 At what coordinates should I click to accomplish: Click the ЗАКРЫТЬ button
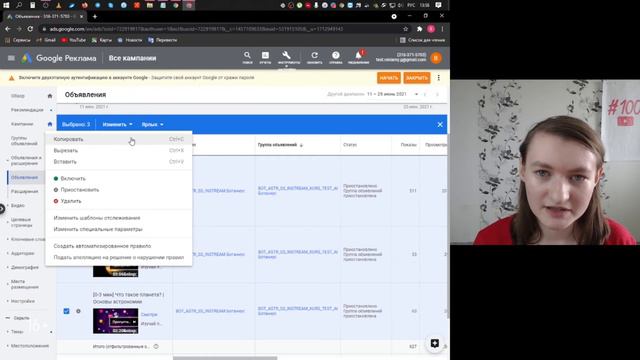(417, 78)
